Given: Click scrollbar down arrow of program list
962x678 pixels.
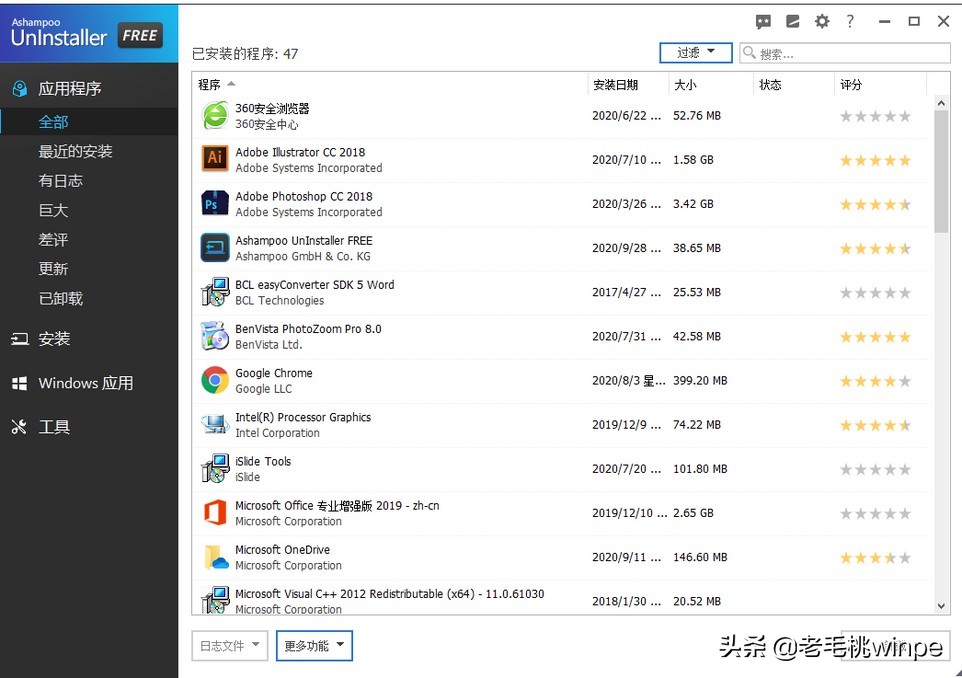Looking at the screenshot, I should [x=941, y=606].
